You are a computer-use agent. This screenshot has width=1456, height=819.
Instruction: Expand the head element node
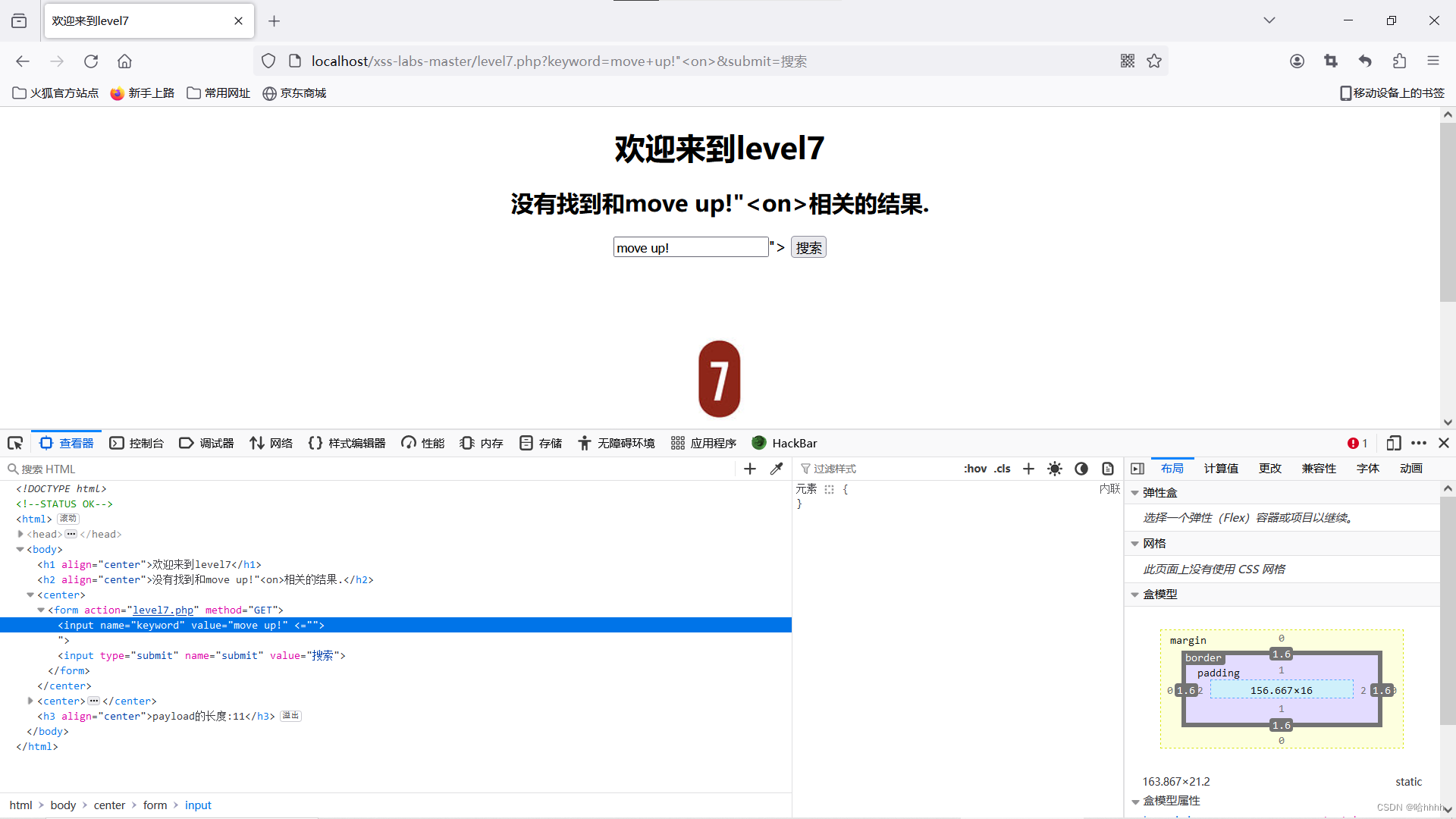pos(20,534)
